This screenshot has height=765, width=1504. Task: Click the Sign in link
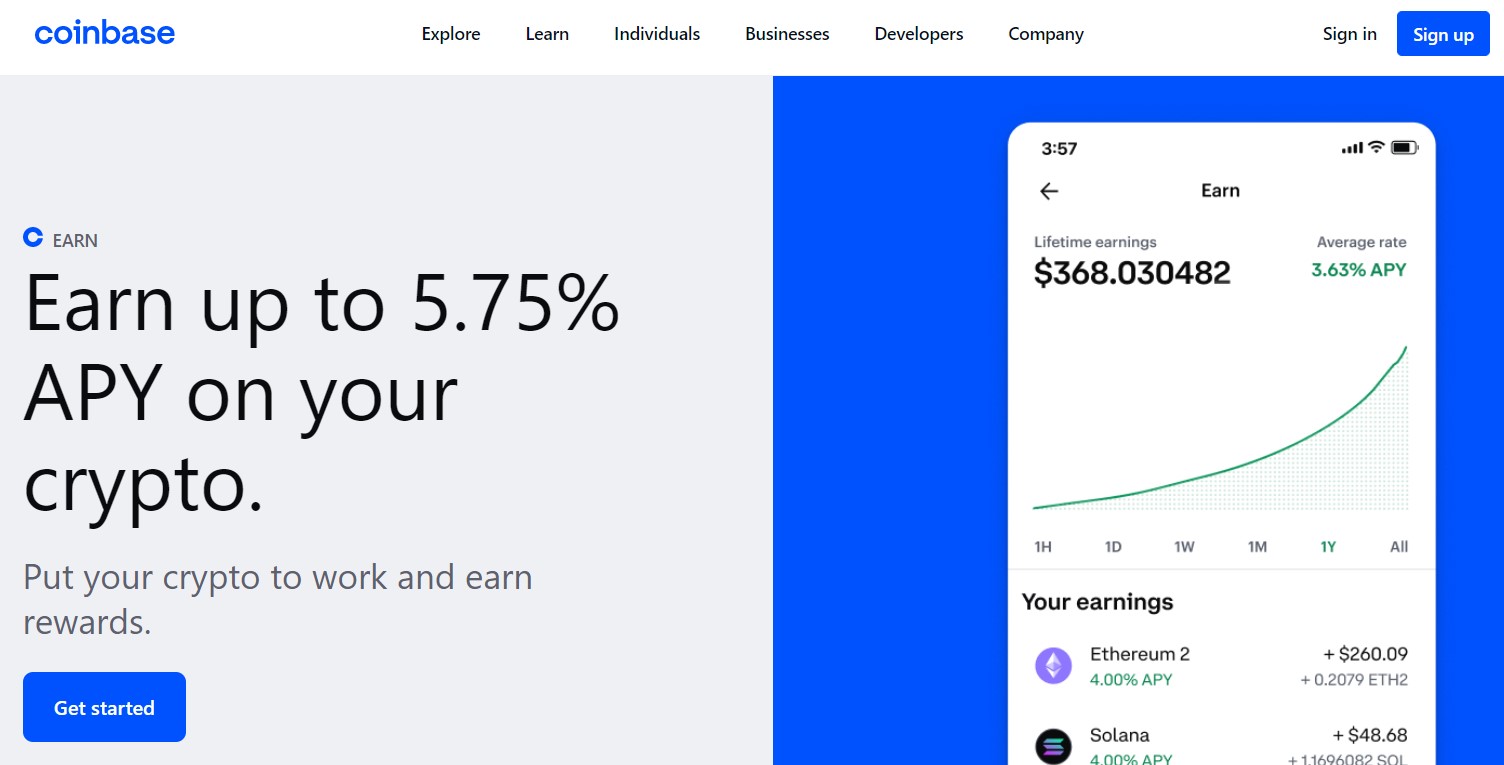click(x=1349, y=34)
